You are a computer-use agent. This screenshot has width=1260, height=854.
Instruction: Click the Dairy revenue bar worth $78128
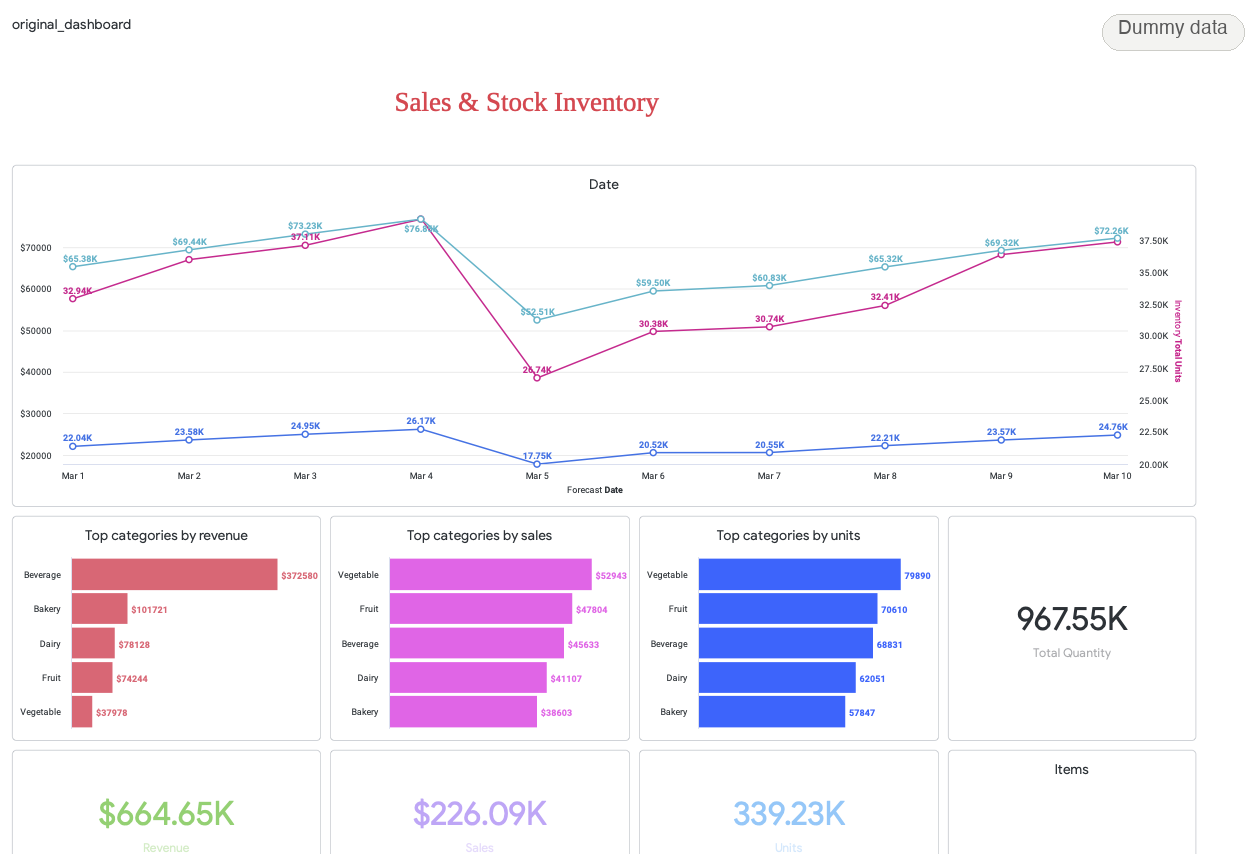point(93,643)
